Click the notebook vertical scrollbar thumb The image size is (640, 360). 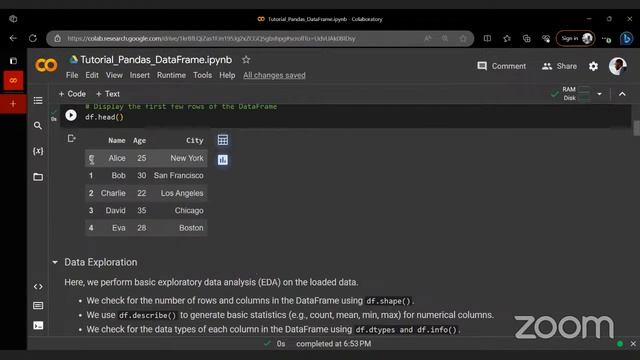[x=636, y=128]
